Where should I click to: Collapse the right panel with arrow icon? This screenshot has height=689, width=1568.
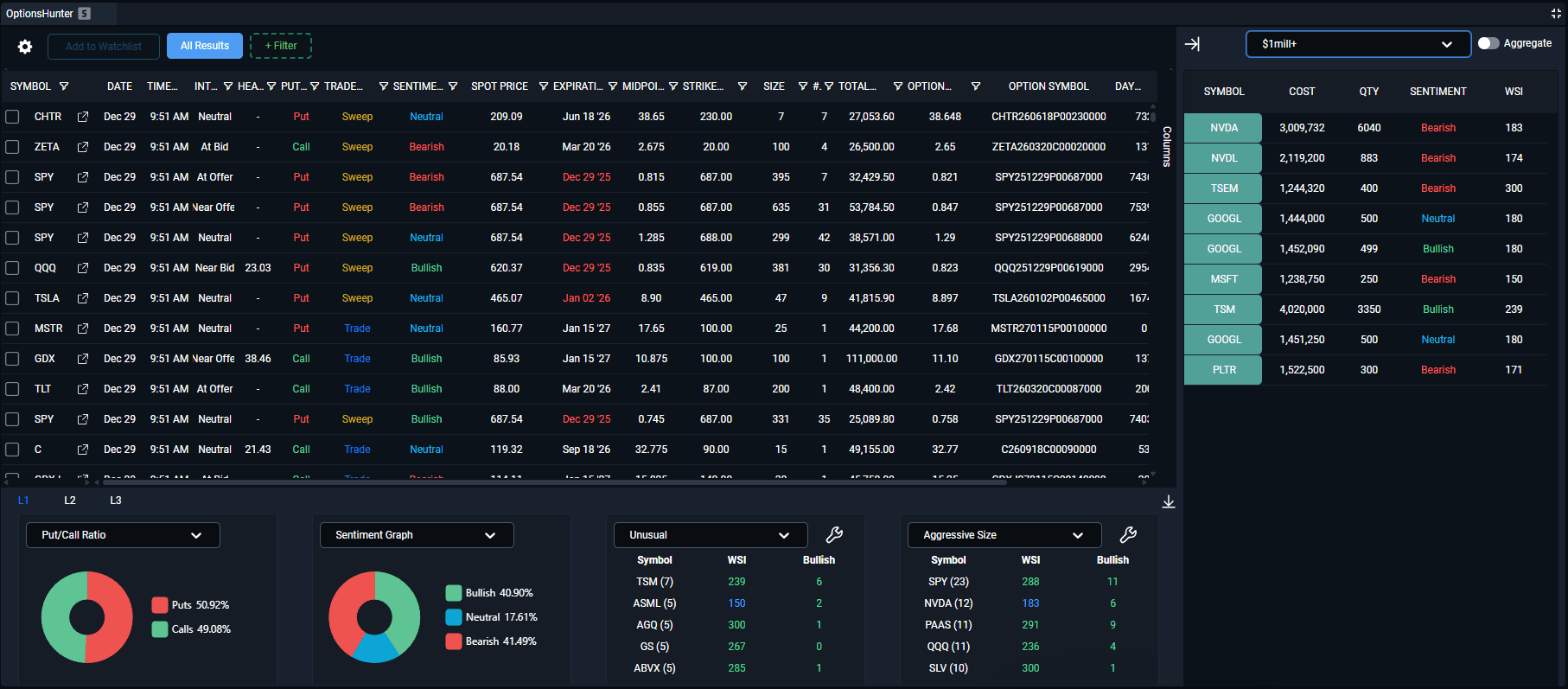coord(1192,44)
